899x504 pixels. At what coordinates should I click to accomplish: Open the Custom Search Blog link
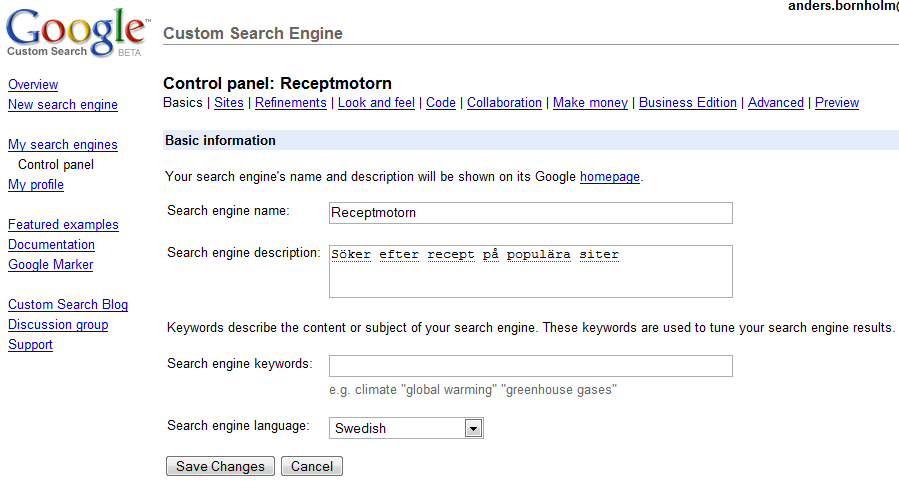point(68,305)
